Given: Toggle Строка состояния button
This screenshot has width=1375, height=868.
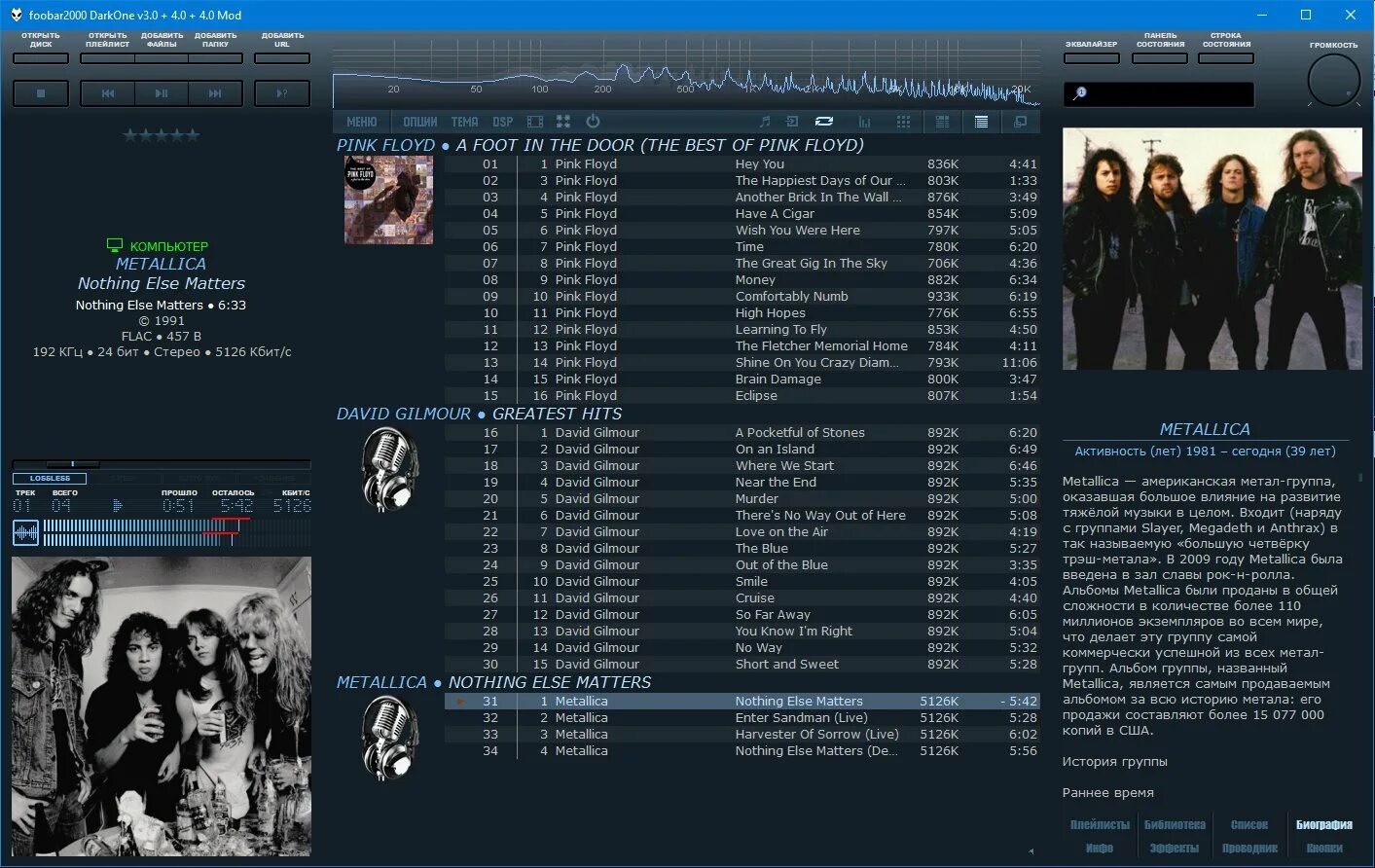Looking at the screenshot, I should [1226, 58].
